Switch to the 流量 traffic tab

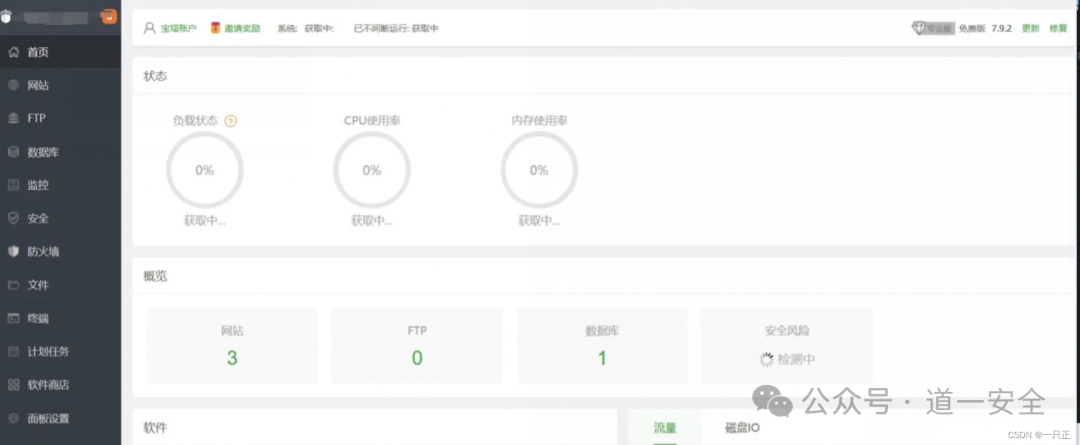pyautogui.click(x=665, y=428)
